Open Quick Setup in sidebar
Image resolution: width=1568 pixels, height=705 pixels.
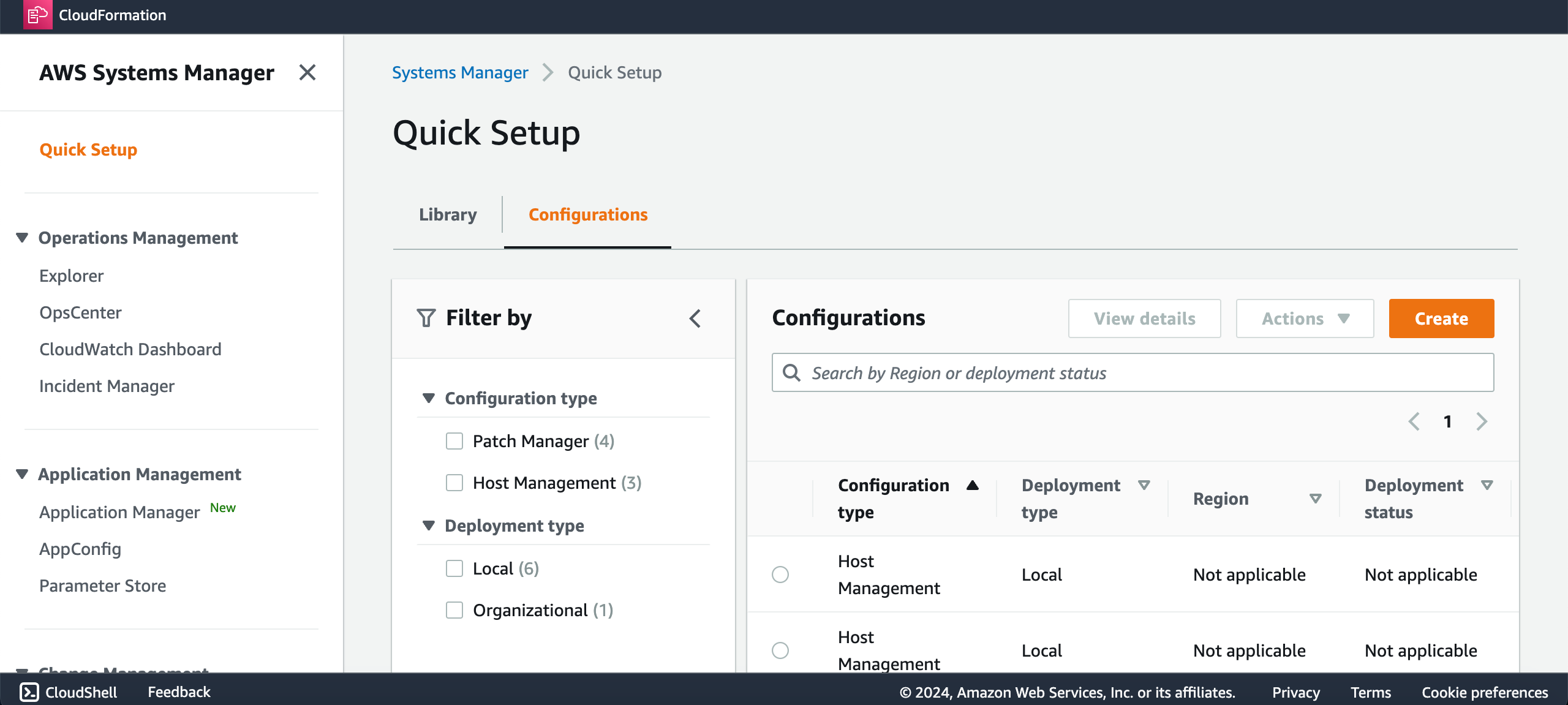(x=88, y=149)
